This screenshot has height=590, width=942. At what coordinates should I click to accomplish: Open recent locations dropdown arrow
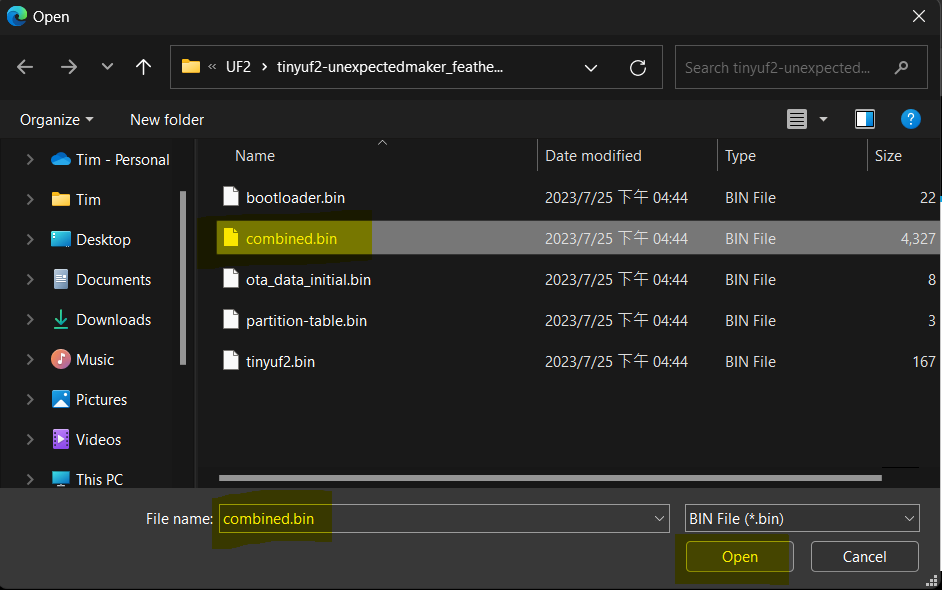pos(107,67)
